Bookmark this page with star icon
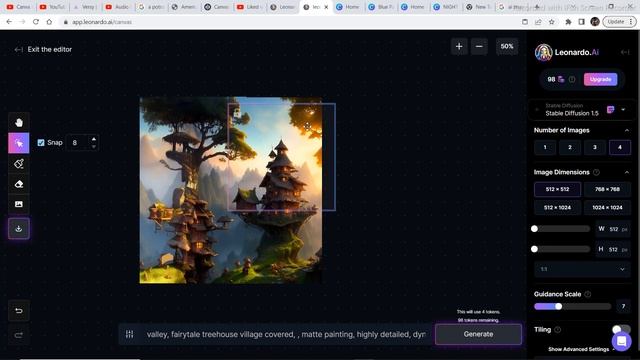Image resolution: width=640 pixels, height=360 pixels. (x=551, y=22)
